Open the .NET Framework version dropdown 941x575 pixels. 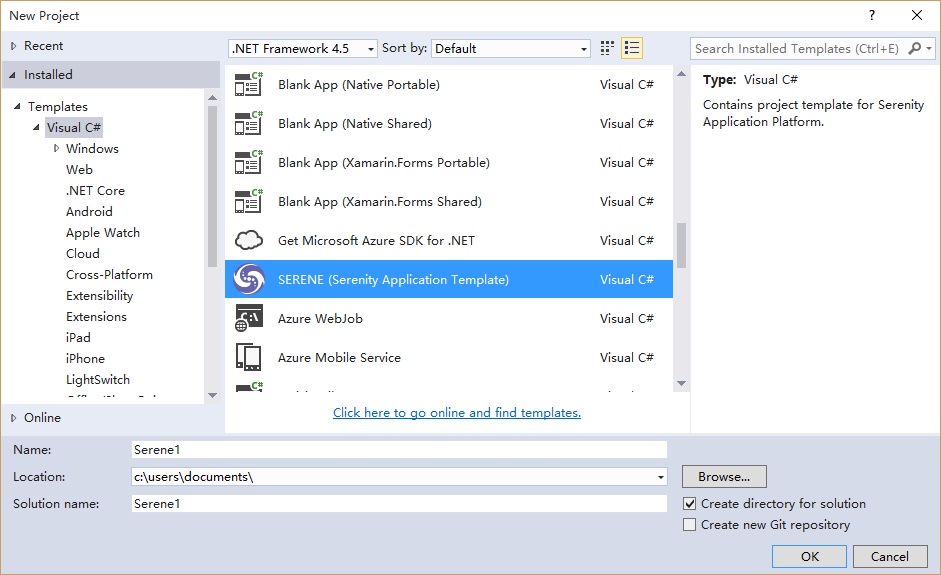coord(302,48)
